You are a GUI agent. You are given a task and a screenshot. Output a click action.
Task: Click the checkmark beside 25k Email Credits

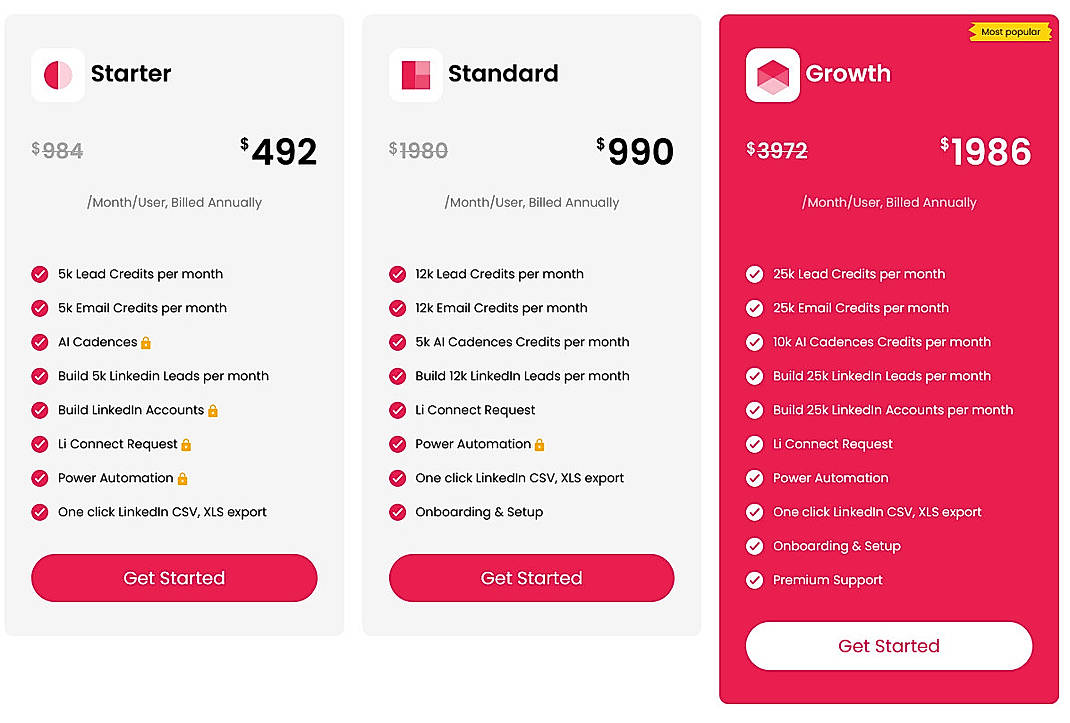click(x=754, y=308)
